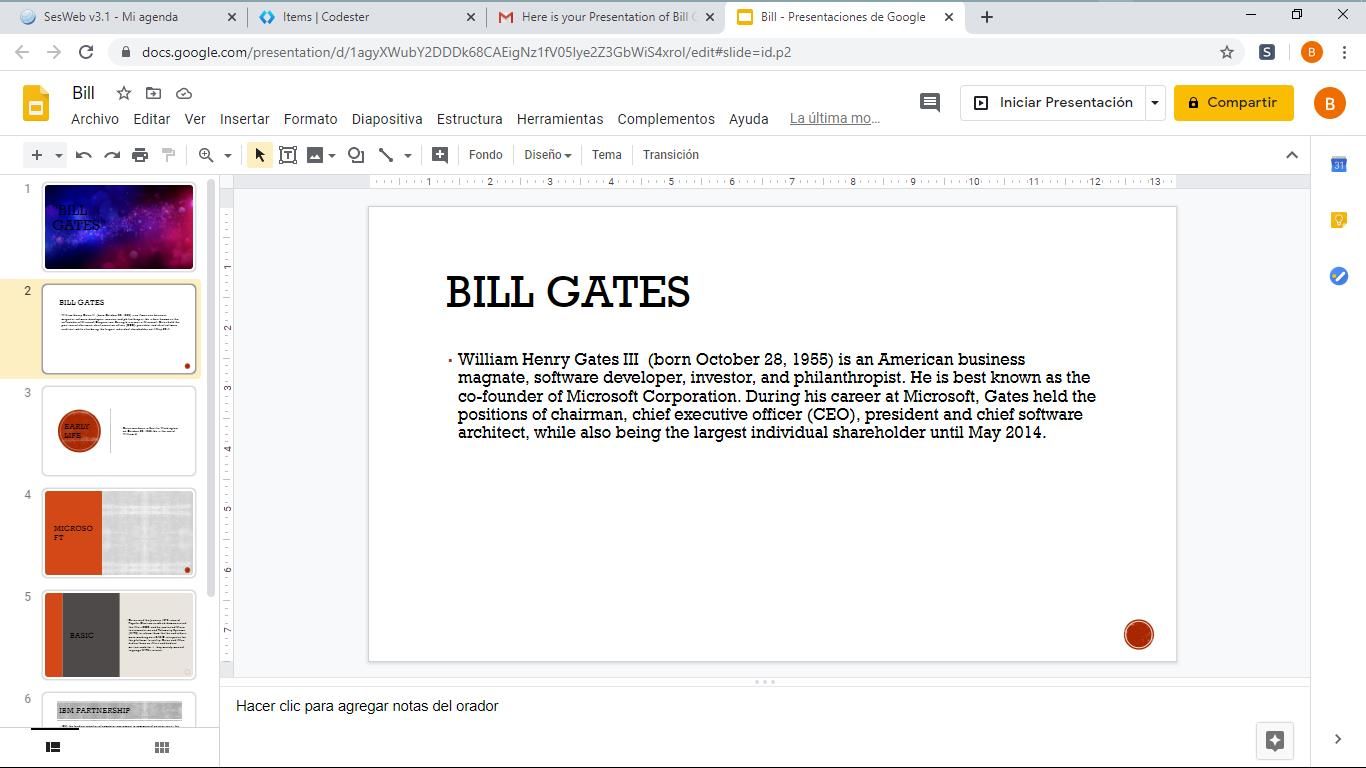This screenshot has height=768, width=1366.
Task: Move presentation to folder icon
Action: pos(154,93)
